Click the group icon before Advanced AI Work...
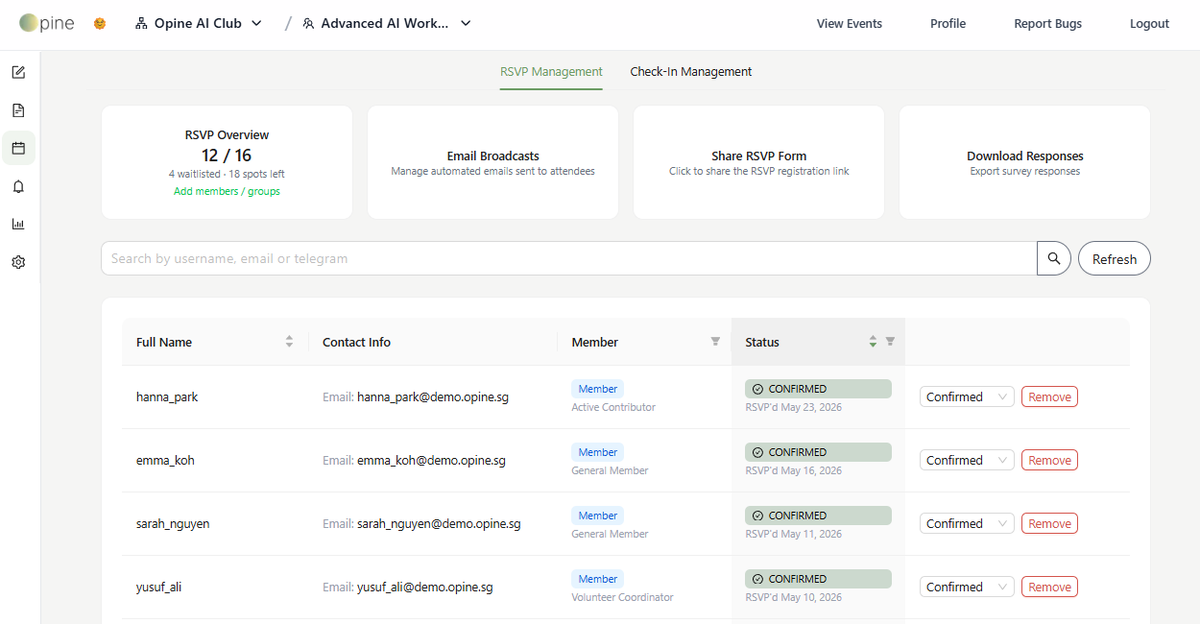This screenshot has height=624, width=1200. (x=308, y=23)
